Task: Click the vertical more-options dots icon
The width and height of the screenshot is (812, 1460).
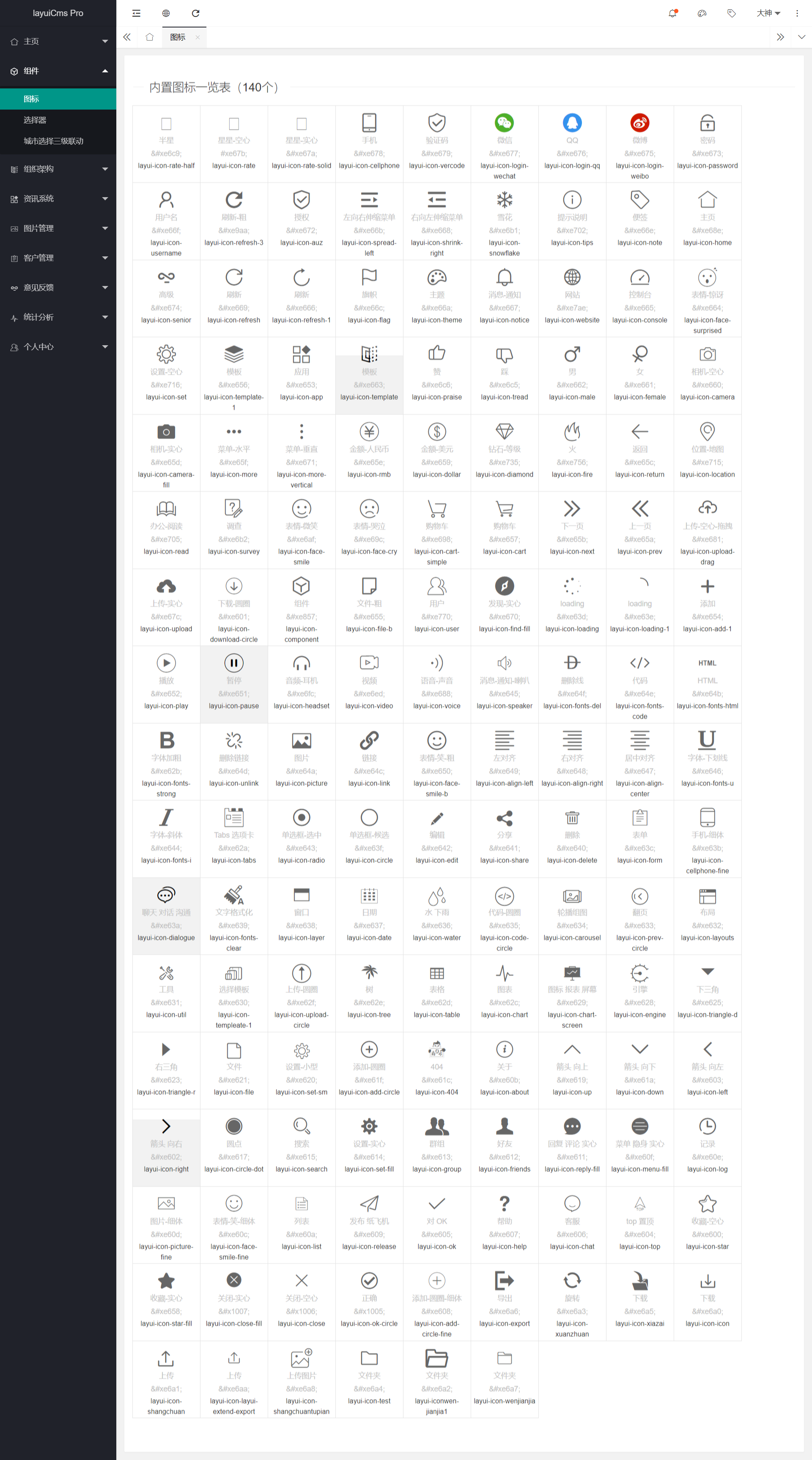Action: [x=797, y=13]
